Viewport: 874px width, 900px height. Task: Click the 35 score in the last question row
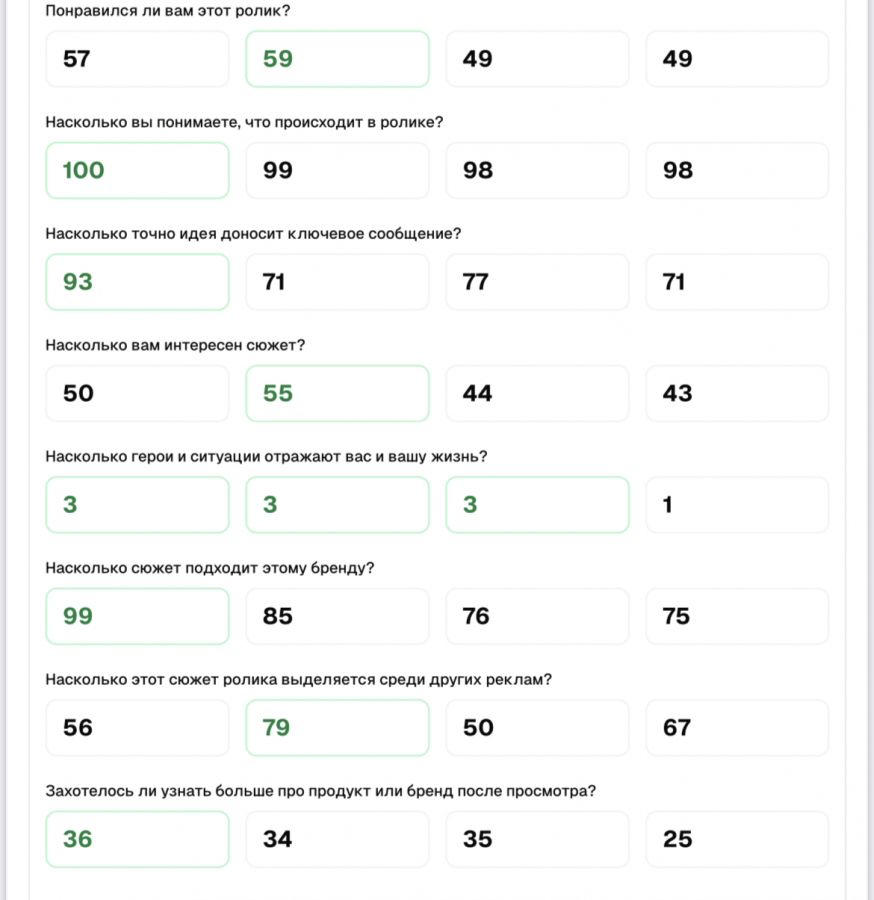coord(537,839)
